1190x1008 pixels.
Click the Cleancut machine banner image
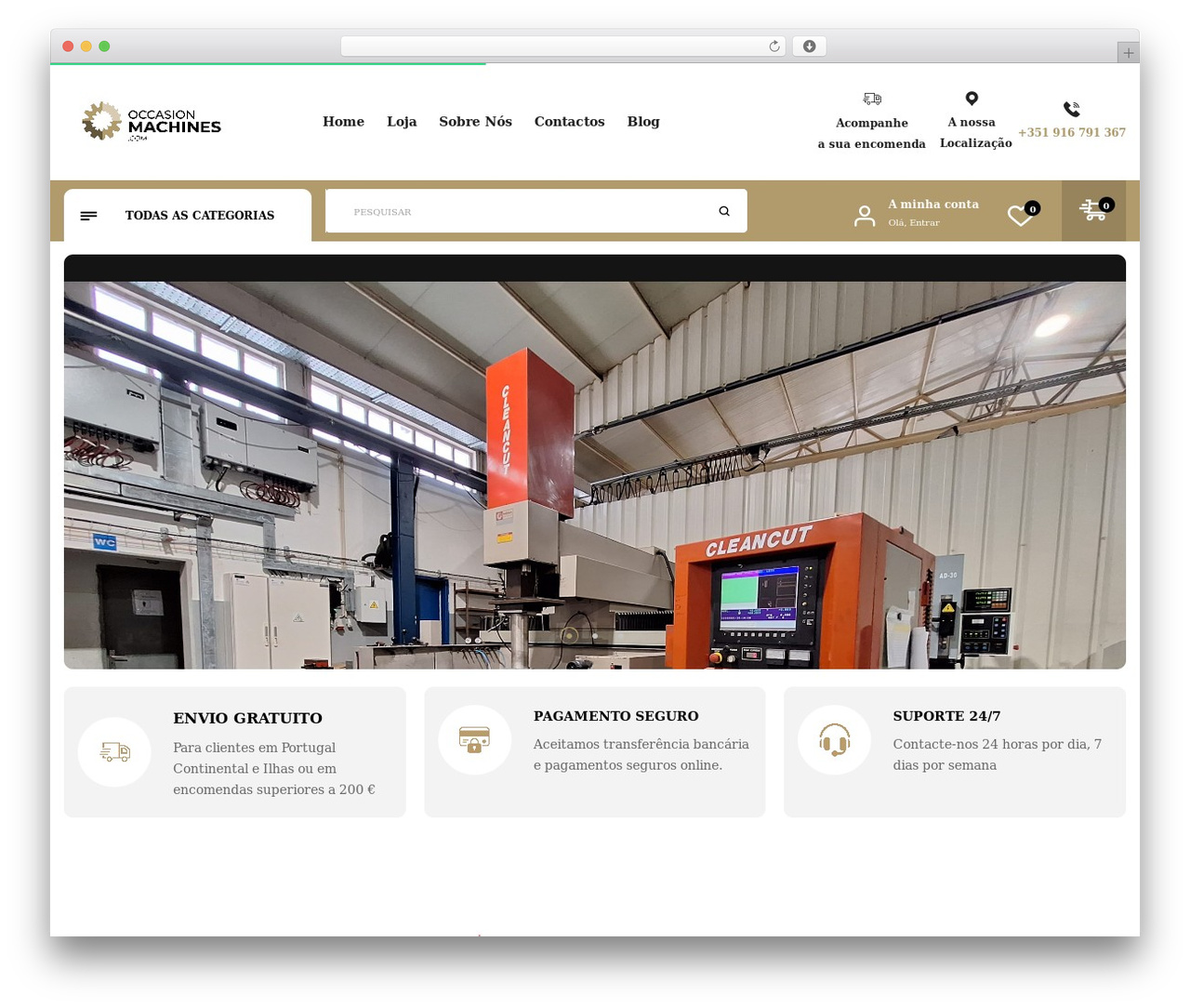[x=595, y=462]
